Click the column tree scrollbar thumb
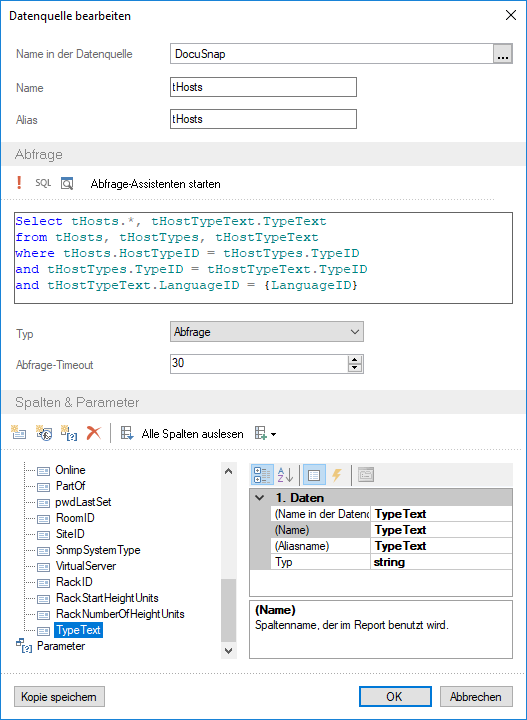527x720 pixels. [228, 610]
